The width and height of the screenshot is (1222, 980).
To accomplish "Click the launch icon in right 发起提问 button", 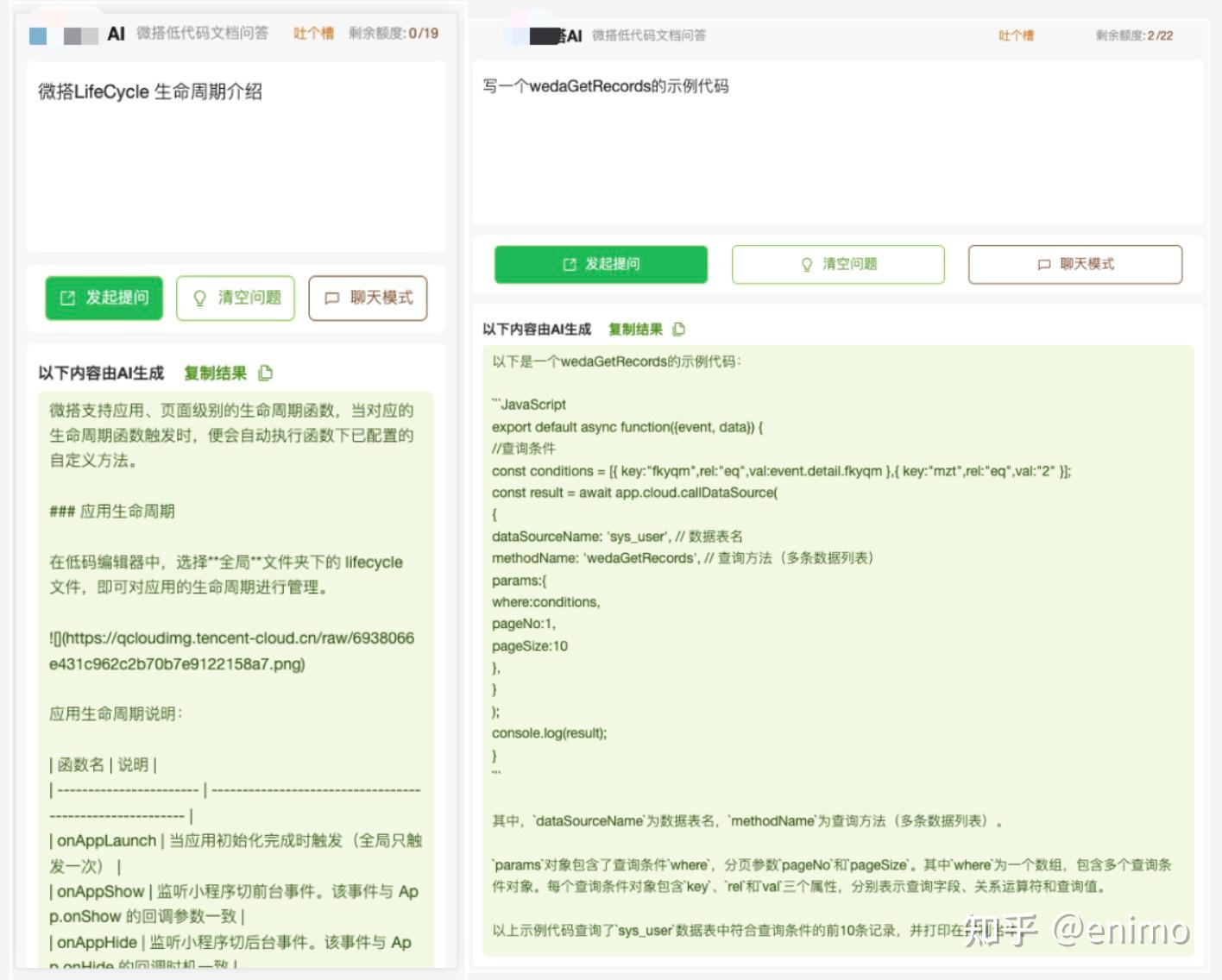I will pos(570,264).
